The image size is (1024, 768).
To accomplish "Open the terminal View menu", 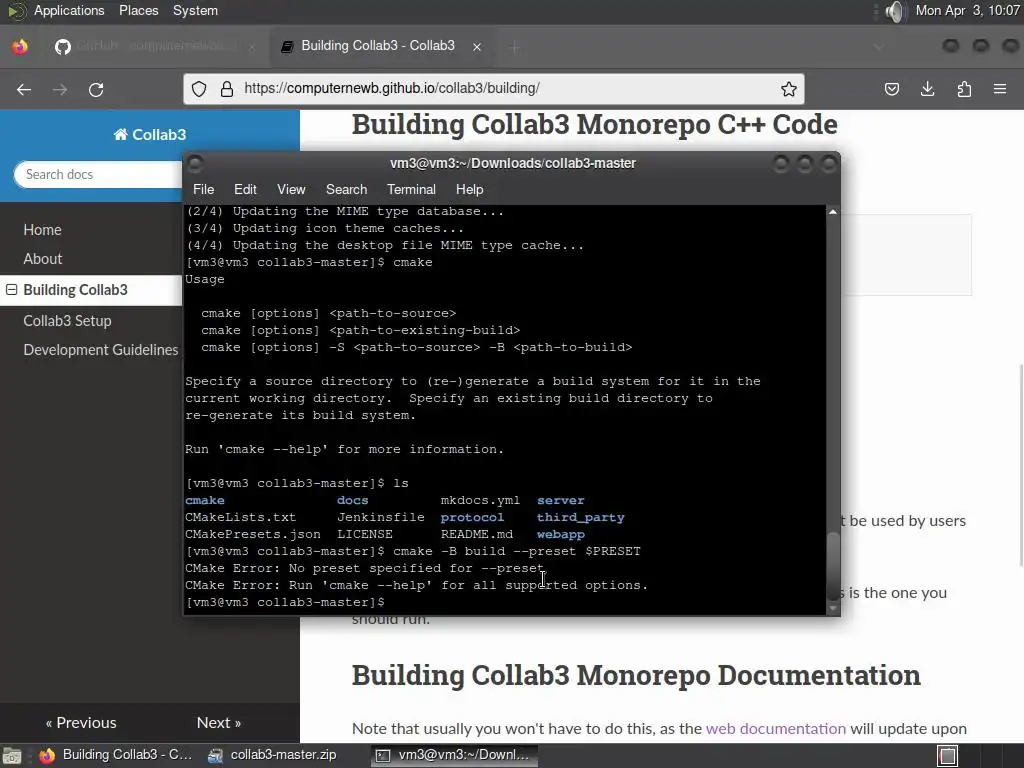I will click(x=291, y=189).
